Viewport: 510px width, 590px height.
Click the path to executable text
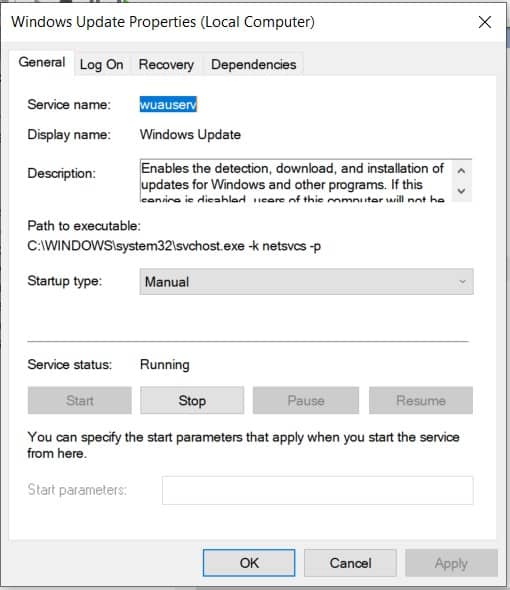pos(174,246)
